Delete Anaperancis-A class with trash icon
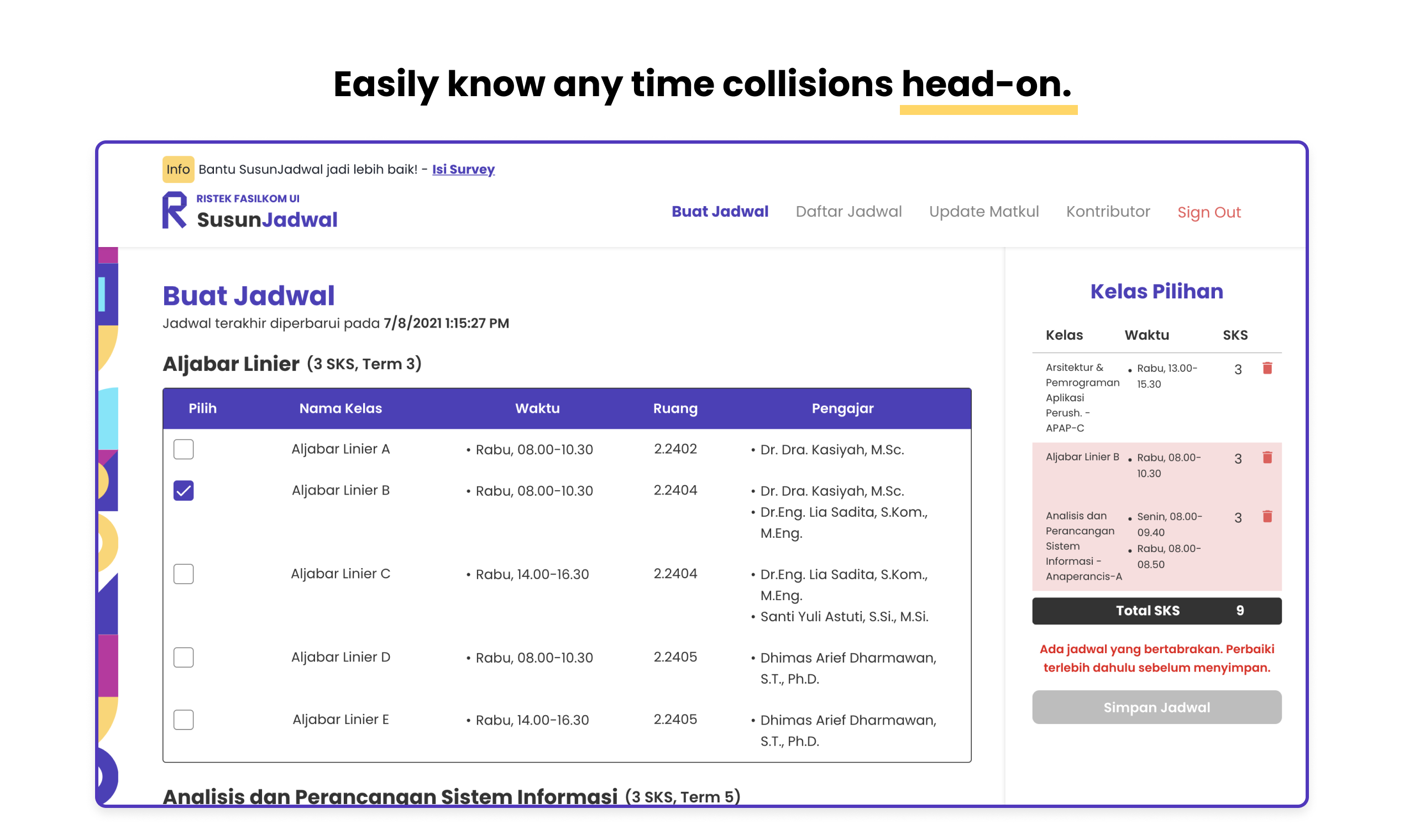 click(1267, 516)
